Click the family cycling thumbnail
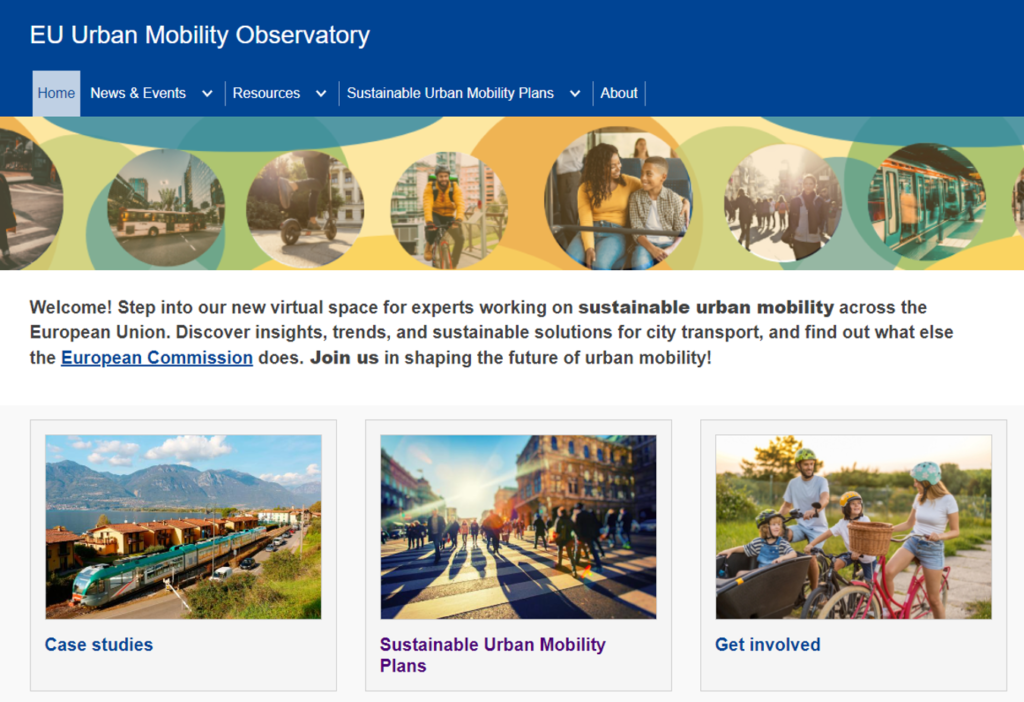Image resolution: width=1024 pixels, height=702 pixels. tap(854, 527)
